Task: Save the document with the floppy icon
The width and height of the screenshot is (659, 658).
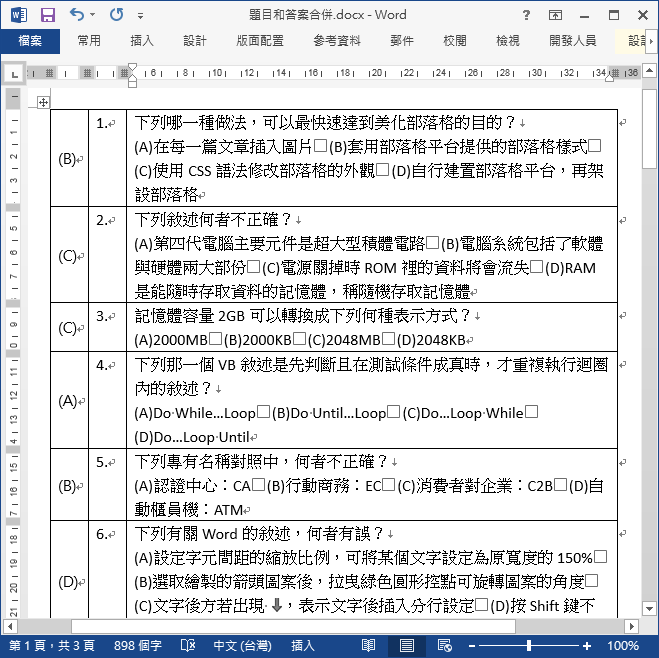Action: pos(48,15)
